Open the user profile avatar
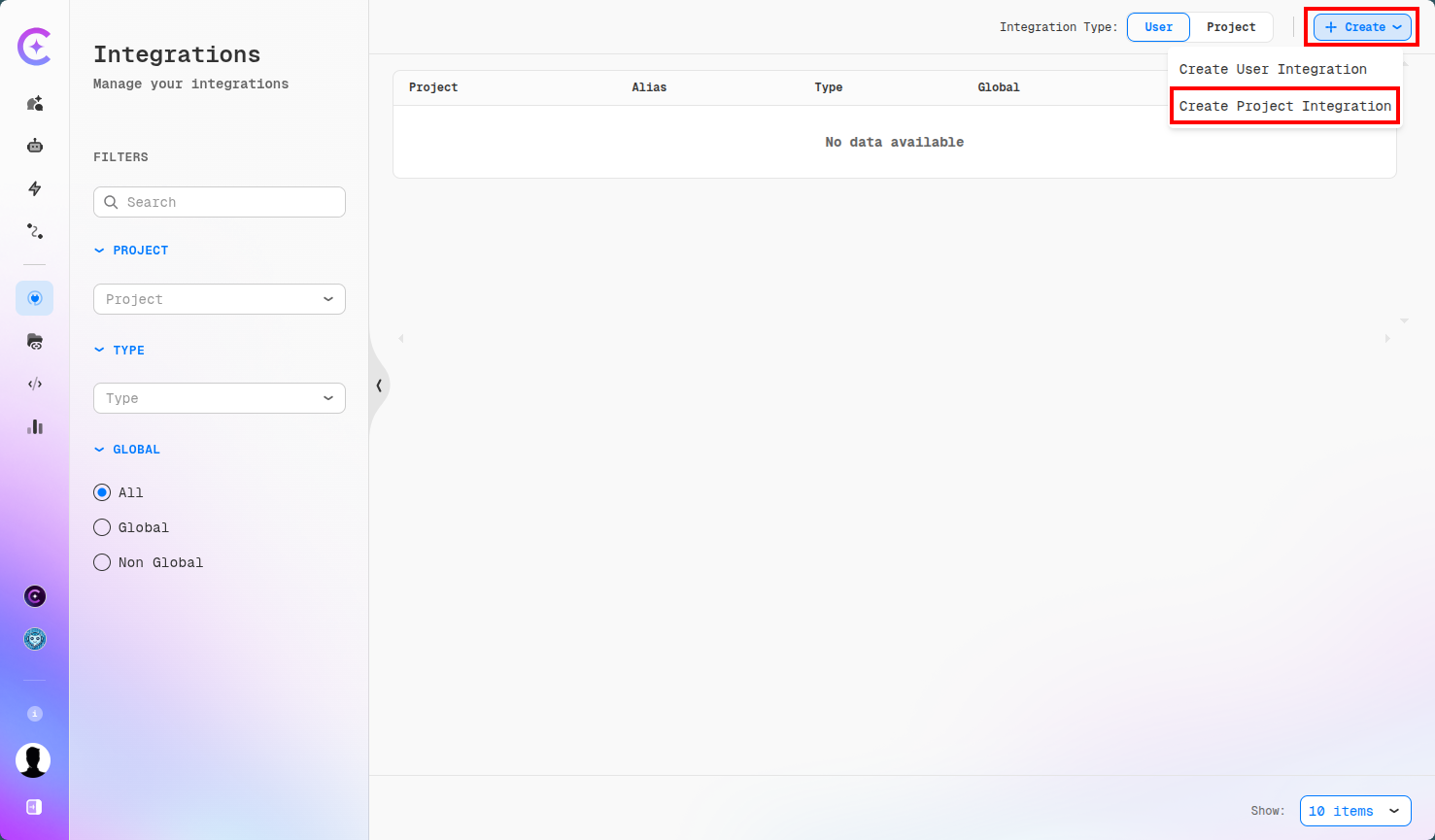 [33, 760]
